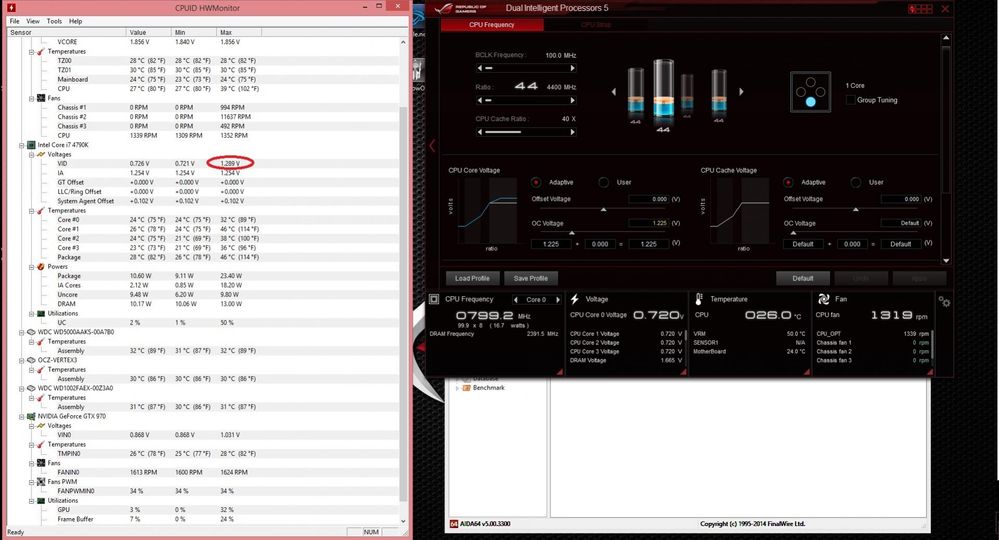
Task: Click the red multi-window icon in Dual Intelligent Processors title bar
Action: [x=921, y=9]
